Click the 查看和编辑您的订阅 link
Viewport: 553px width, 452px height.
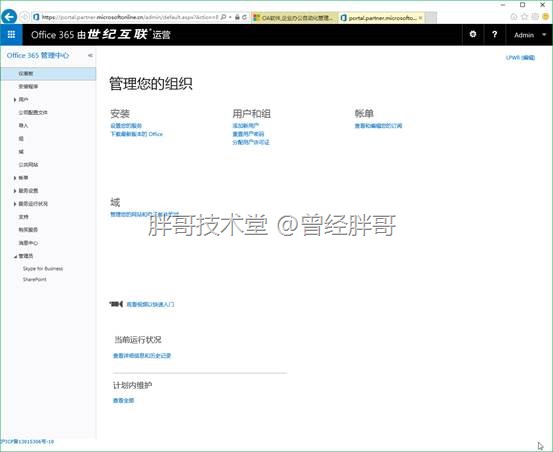[378, 126]
